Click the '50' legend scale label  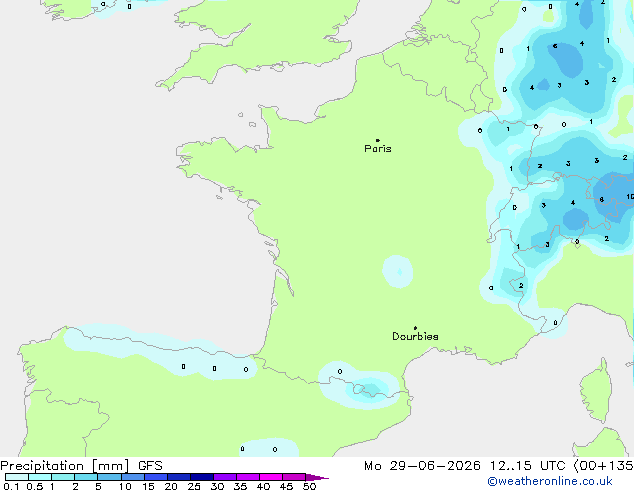(x=309, y=486)
